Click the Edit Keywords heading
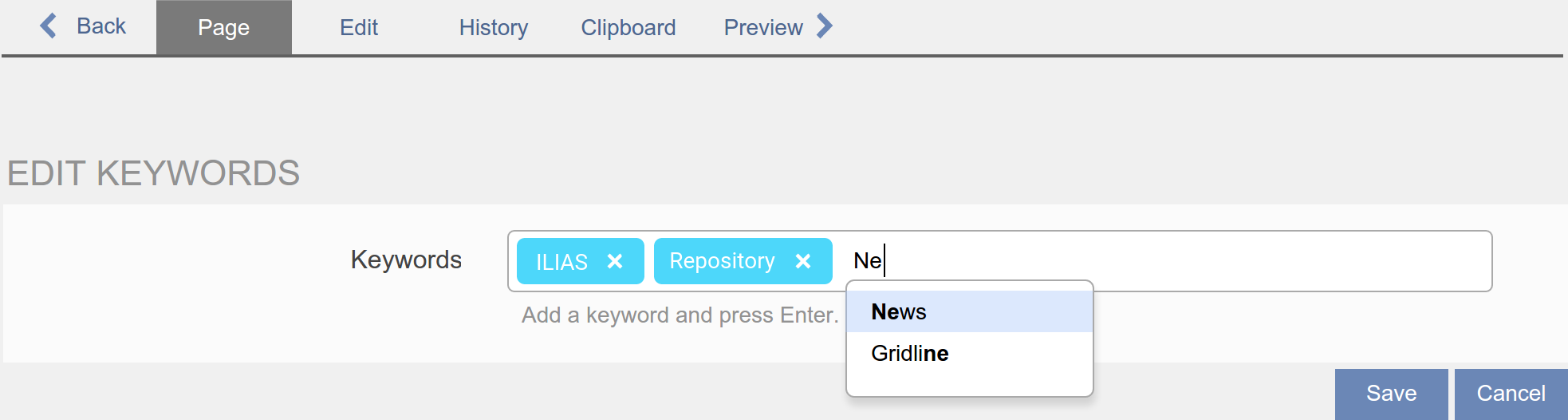The height and width of the screenshot is (420, 1568). point(154,173)
